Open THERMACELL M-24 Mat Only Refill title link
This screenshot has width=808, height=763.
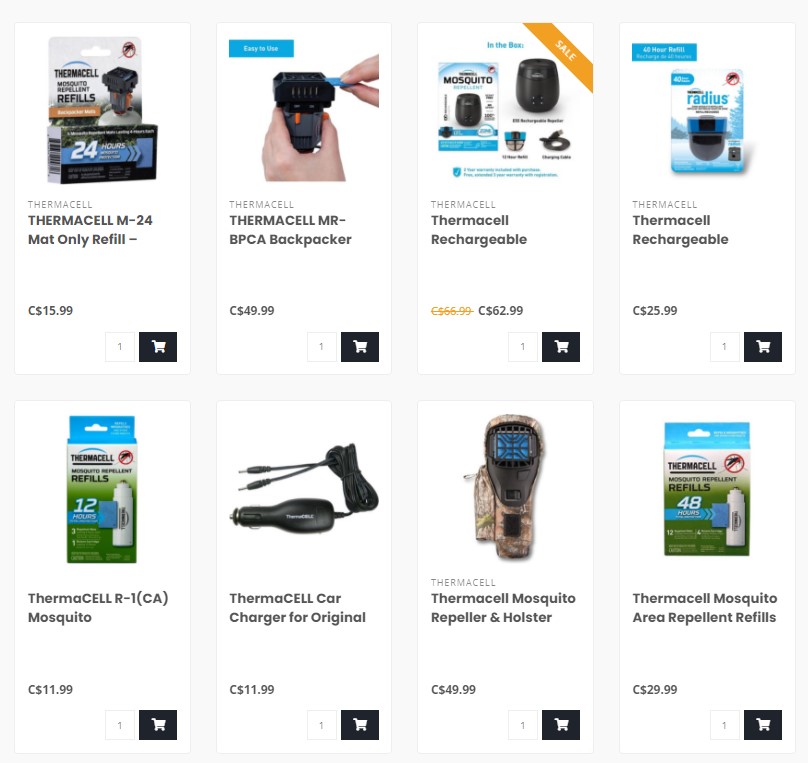[90, 230]
